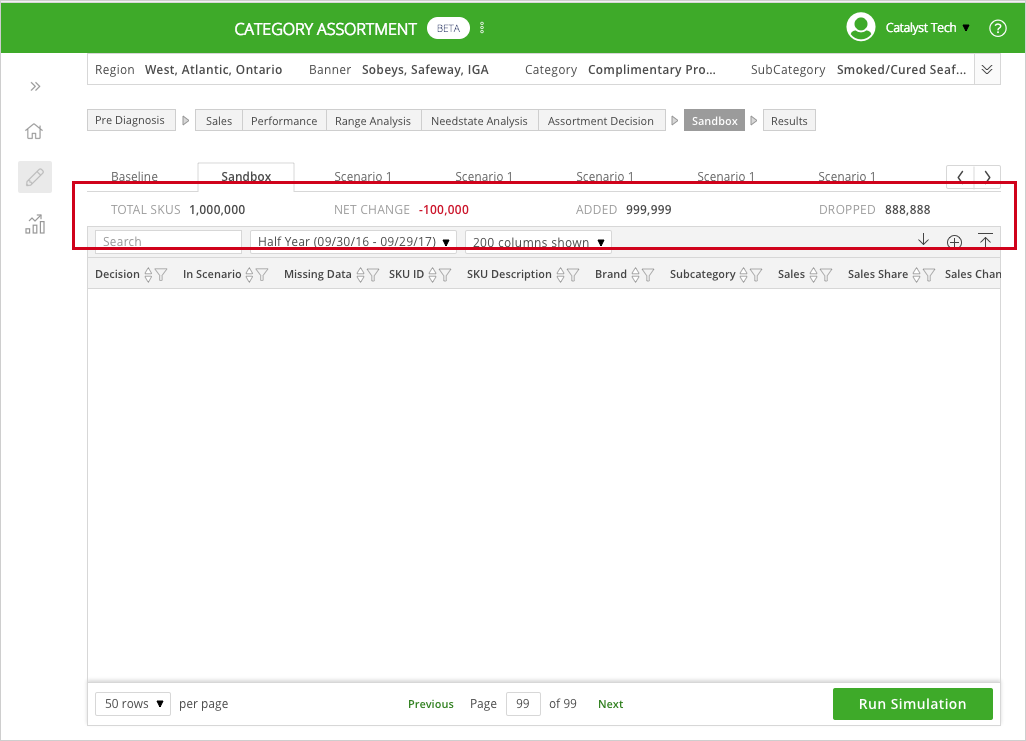This screenshot has height=741, width=1026.
Task: Filter the SKU Description column
Action: (573, 275)
